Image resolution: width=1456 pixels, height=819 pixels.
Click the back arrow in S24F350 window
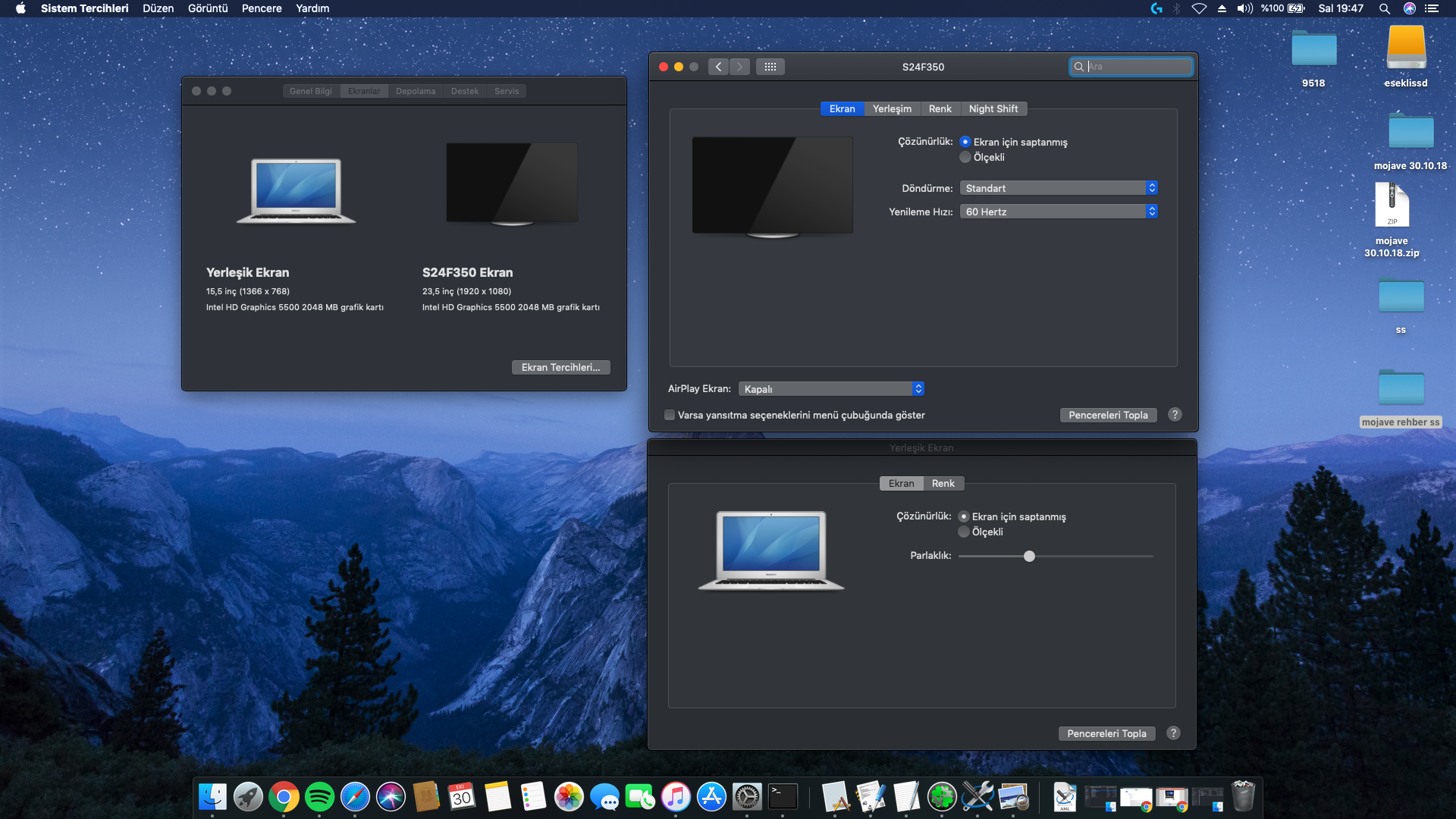[718, 67]
